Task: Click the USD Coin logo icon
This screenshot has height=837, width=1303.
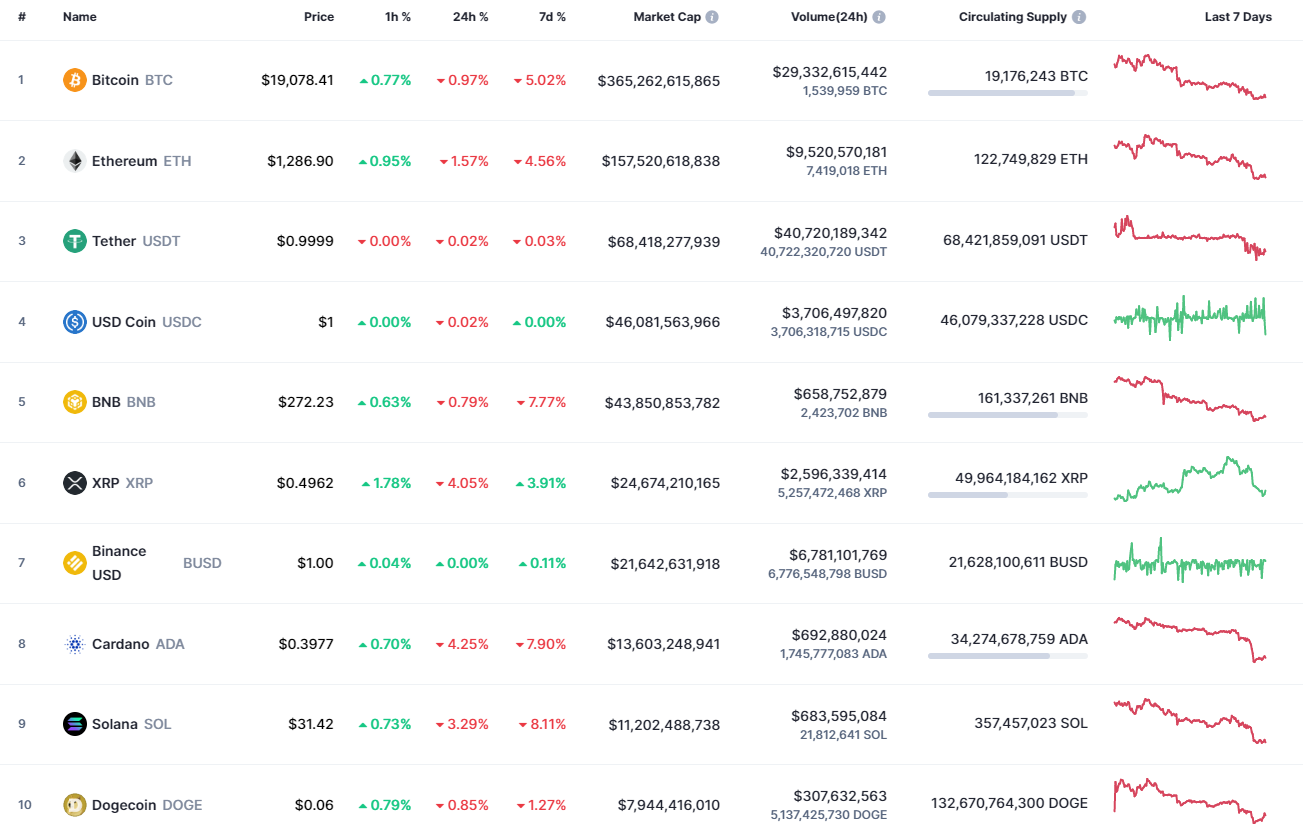Action: coord(75,322)
